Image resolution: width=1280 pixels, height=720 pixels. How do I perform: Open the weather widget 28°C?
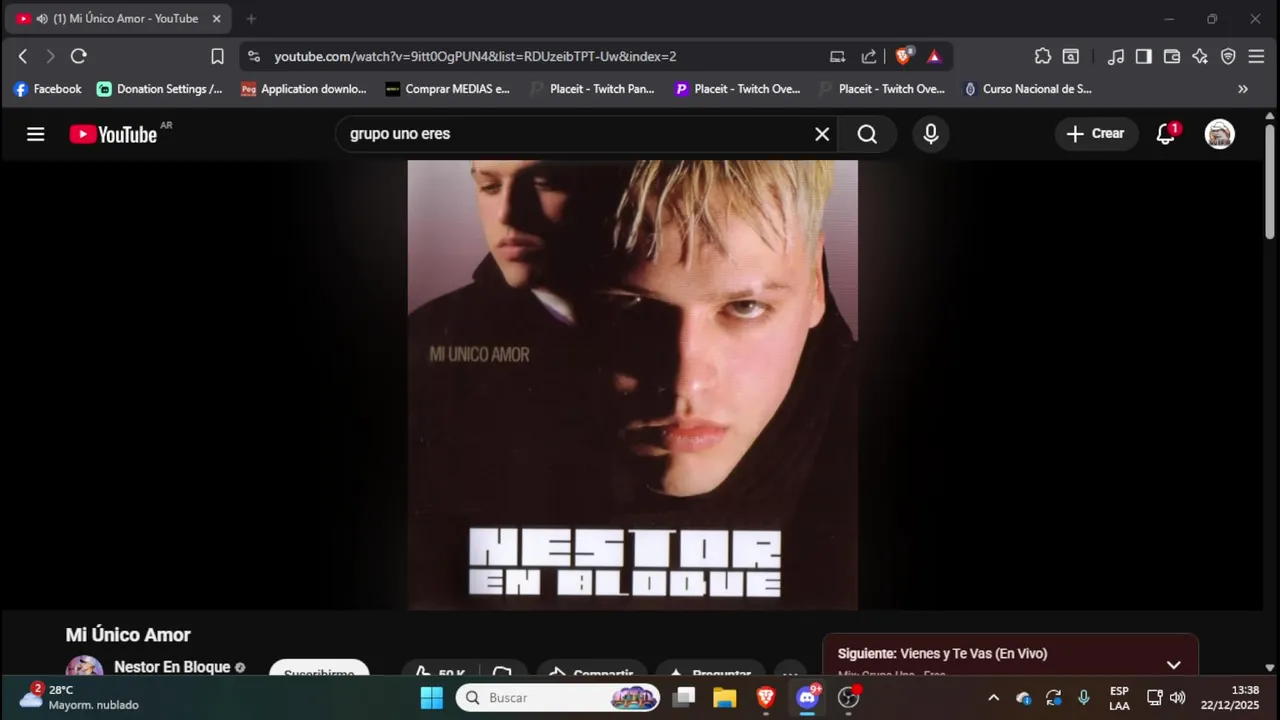pyautogui.click(x=80, y=698)
